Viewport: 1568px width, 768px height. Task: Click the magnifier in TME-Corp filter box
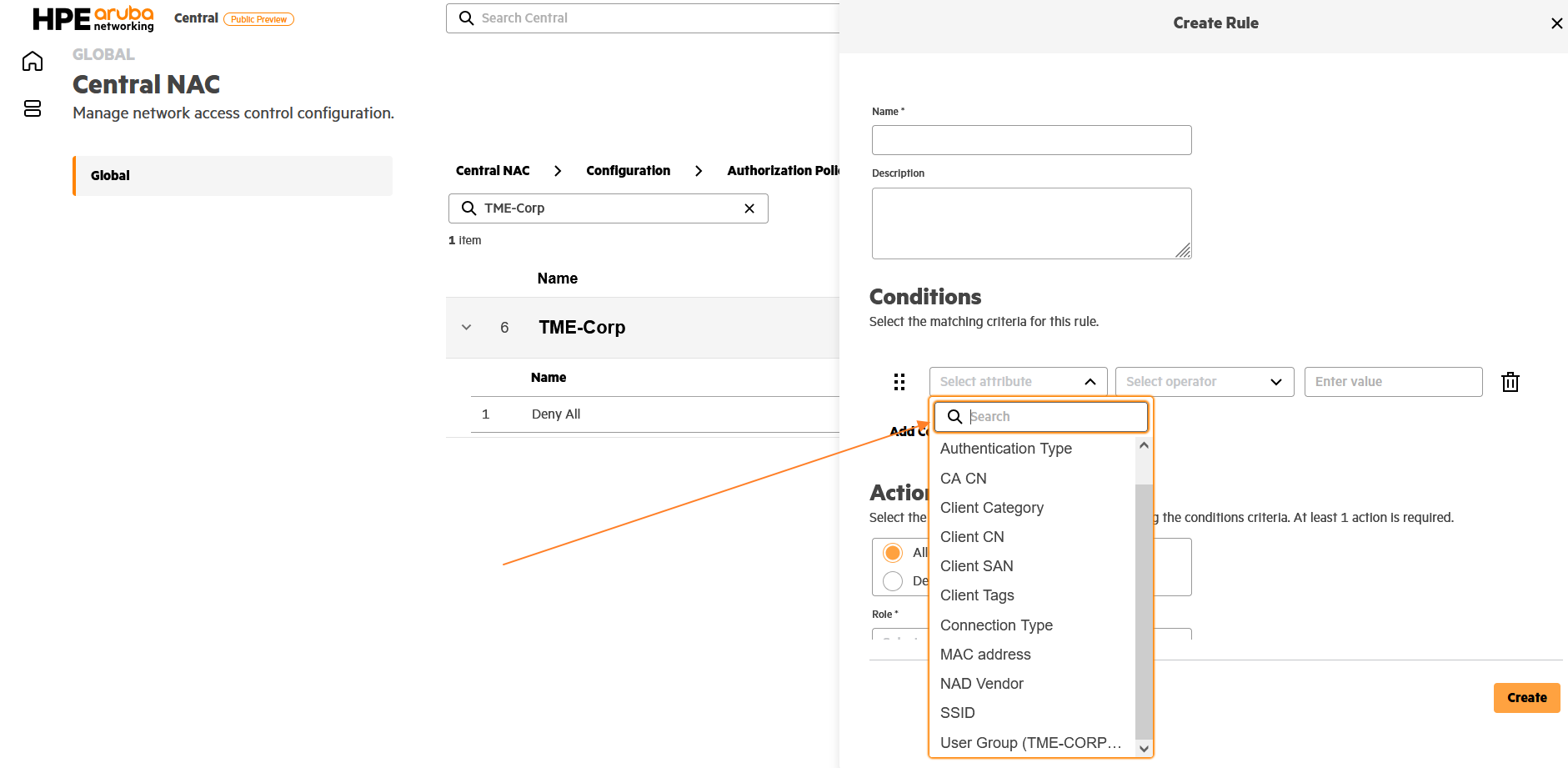tap(468, 208)
